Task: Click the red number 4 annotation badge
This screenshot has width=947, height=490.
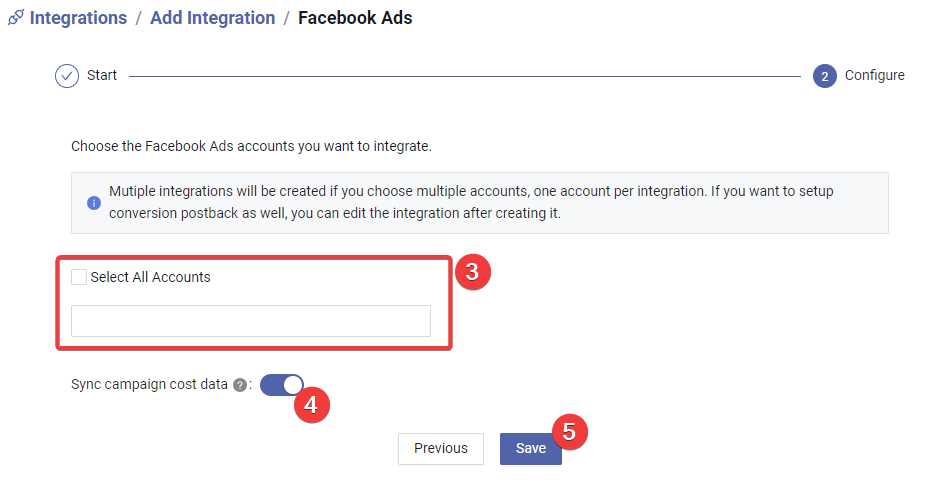Action: (312, 405)
